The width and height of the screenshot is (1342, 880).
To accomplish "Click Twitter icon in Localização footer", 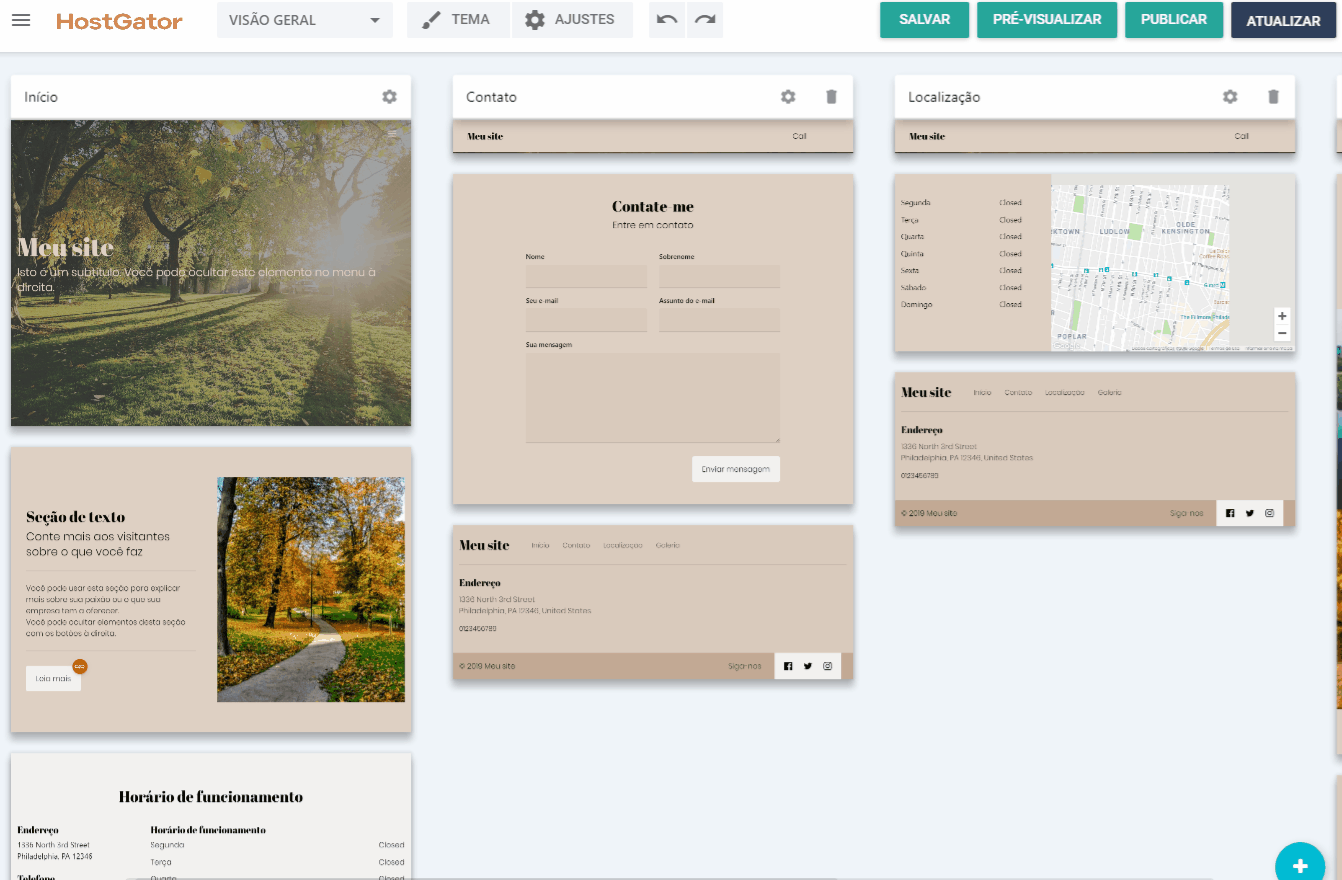I will pos(1250,513).
